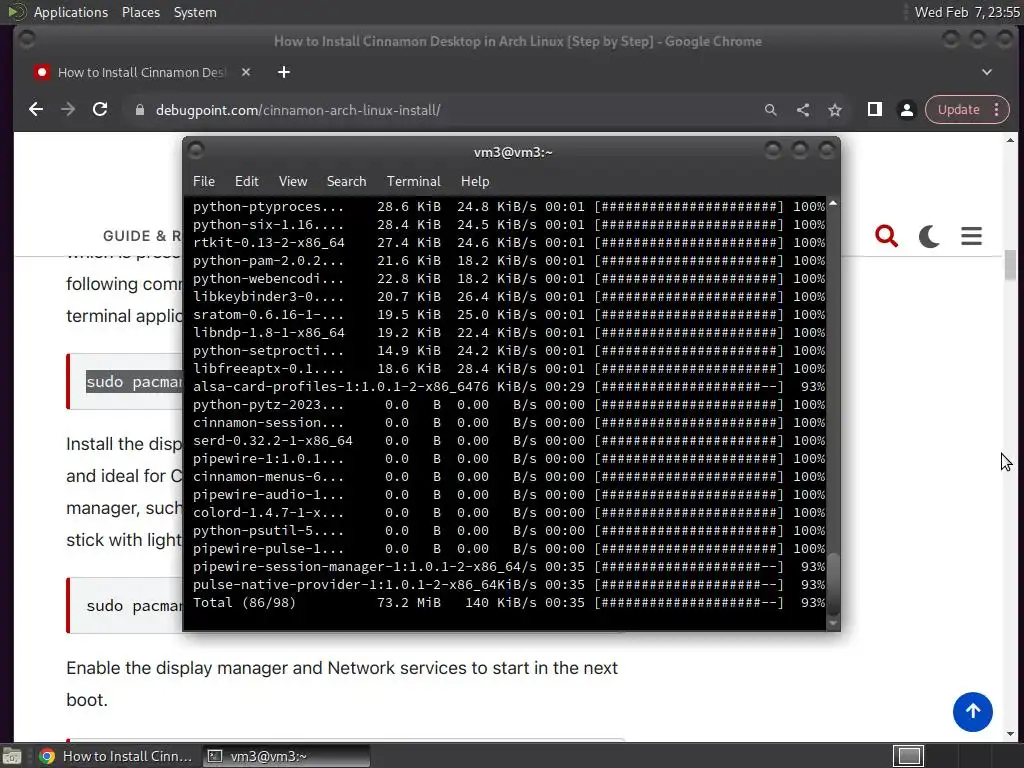Share this page from the address bar

point(803,110)
